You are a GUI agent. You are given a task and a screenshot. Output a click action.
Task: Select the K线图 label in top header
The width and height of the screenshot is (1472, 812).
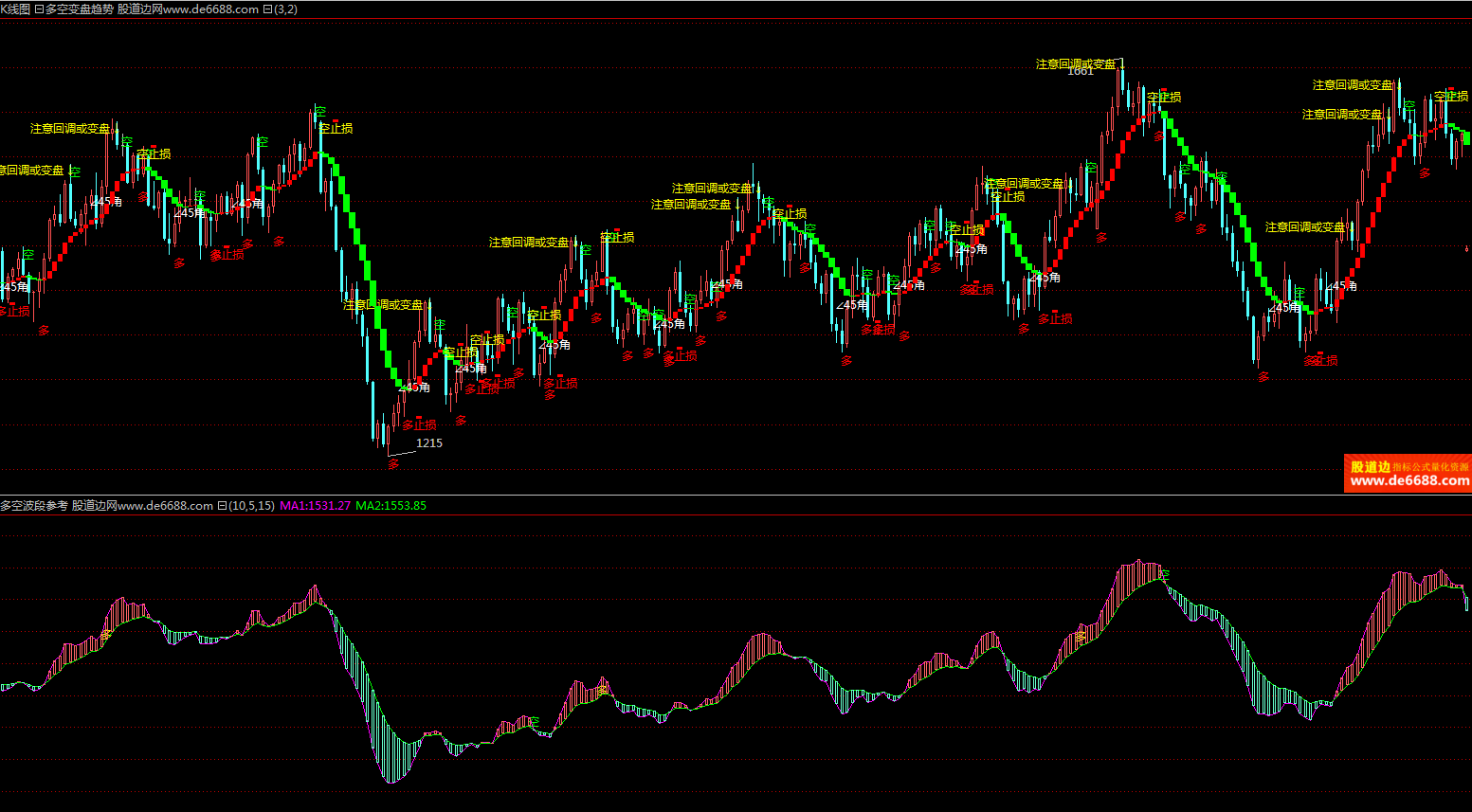point(14,9)
